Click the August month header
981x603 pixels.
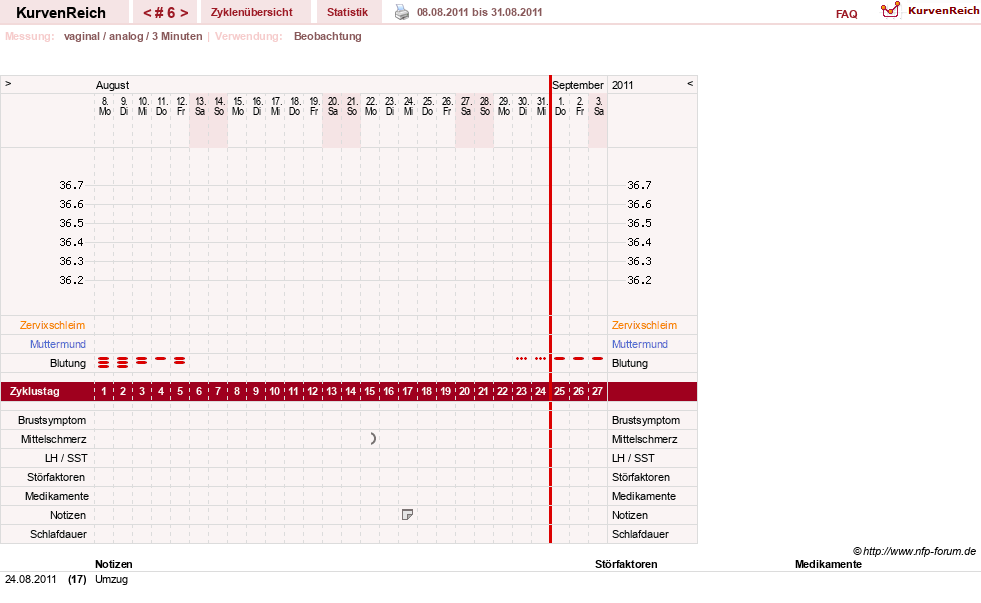[x=113, y=85]
